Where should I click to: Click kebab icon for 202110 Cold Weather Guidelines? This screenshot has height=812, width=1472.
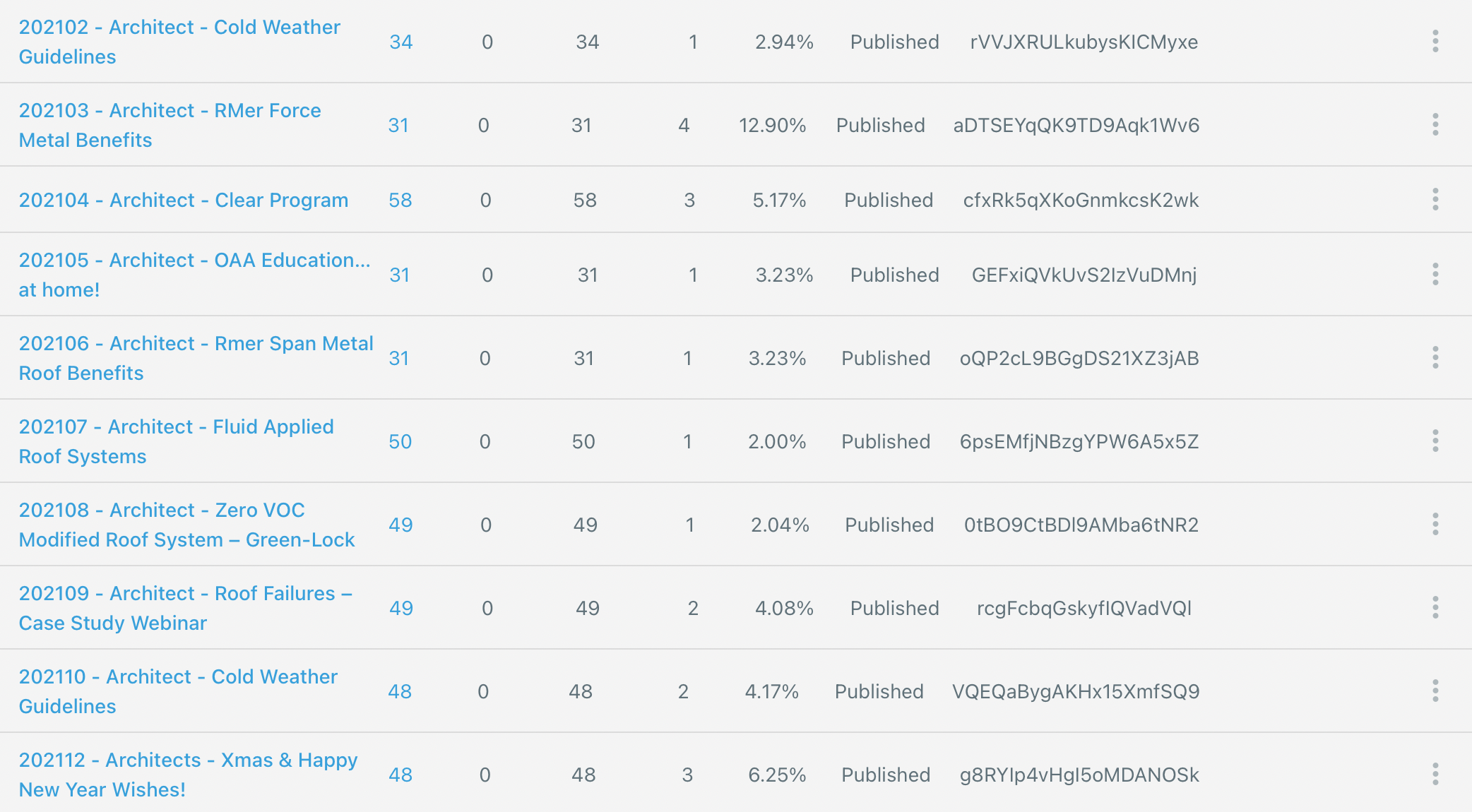(1435, 691)
